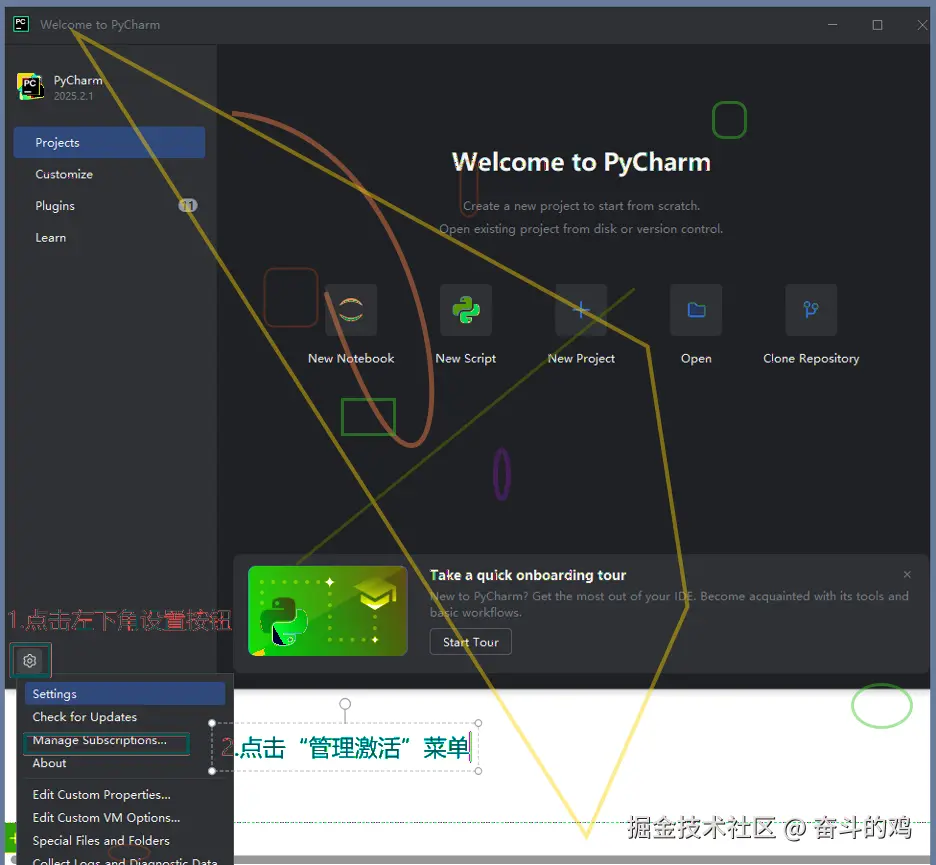This screenshot has width=936, height=865.
Task: Click the Open folder icon
Action: 696,310
